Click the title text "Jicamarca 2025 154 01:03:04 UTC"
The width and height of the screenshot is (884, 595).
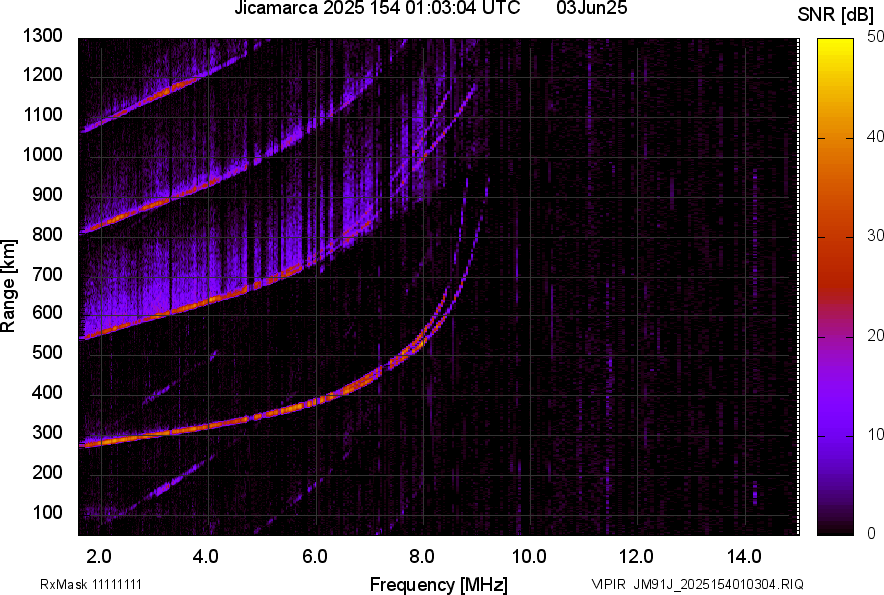(377, 8)
